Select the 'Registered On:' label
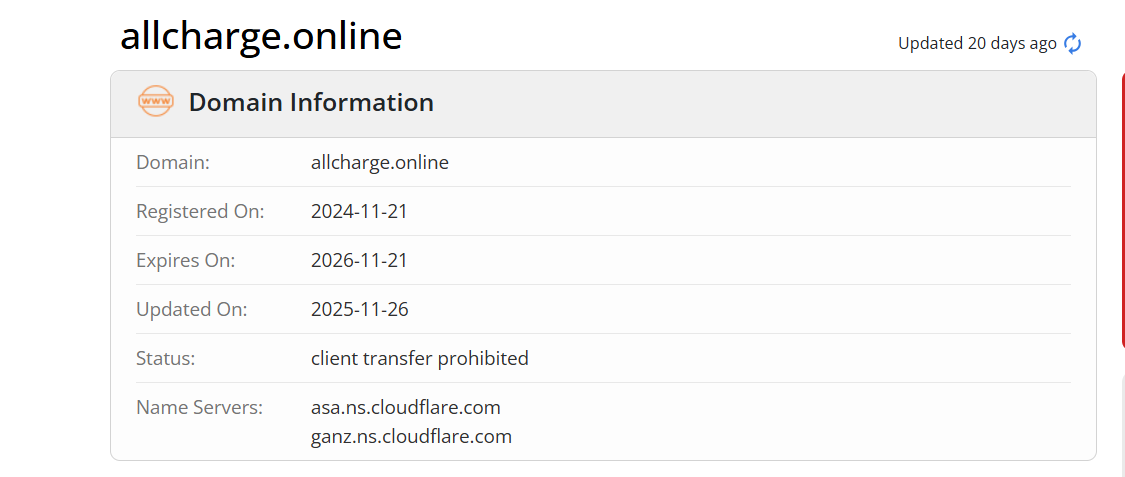 pyautogui.click(x=200, y=212)
